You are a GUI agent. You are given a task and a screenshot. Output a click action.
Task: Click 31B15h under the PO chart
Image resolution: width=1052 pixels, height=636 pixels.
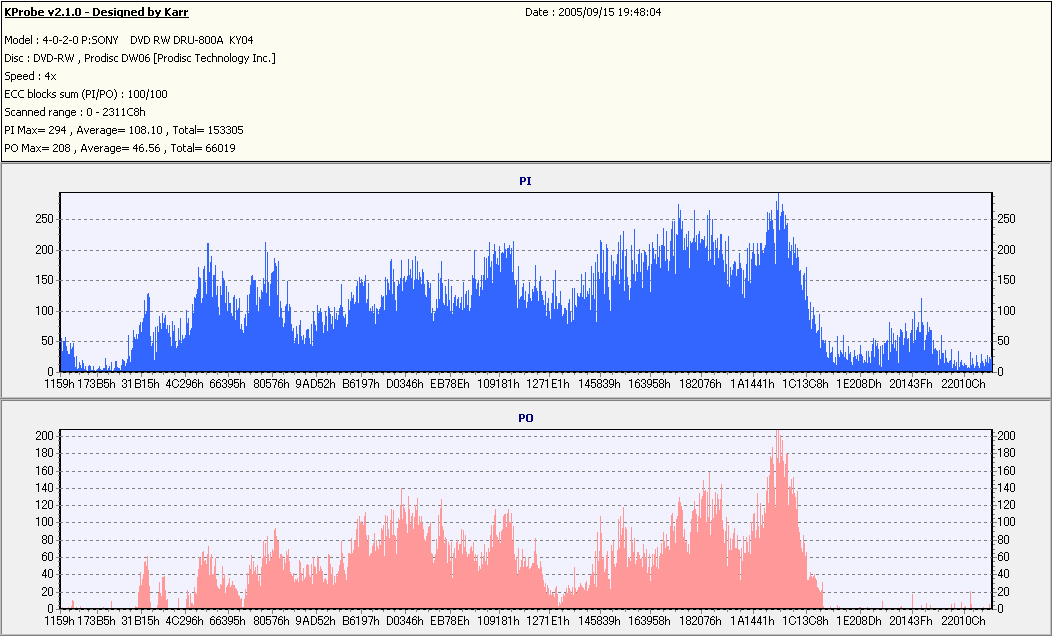point(140,621)
